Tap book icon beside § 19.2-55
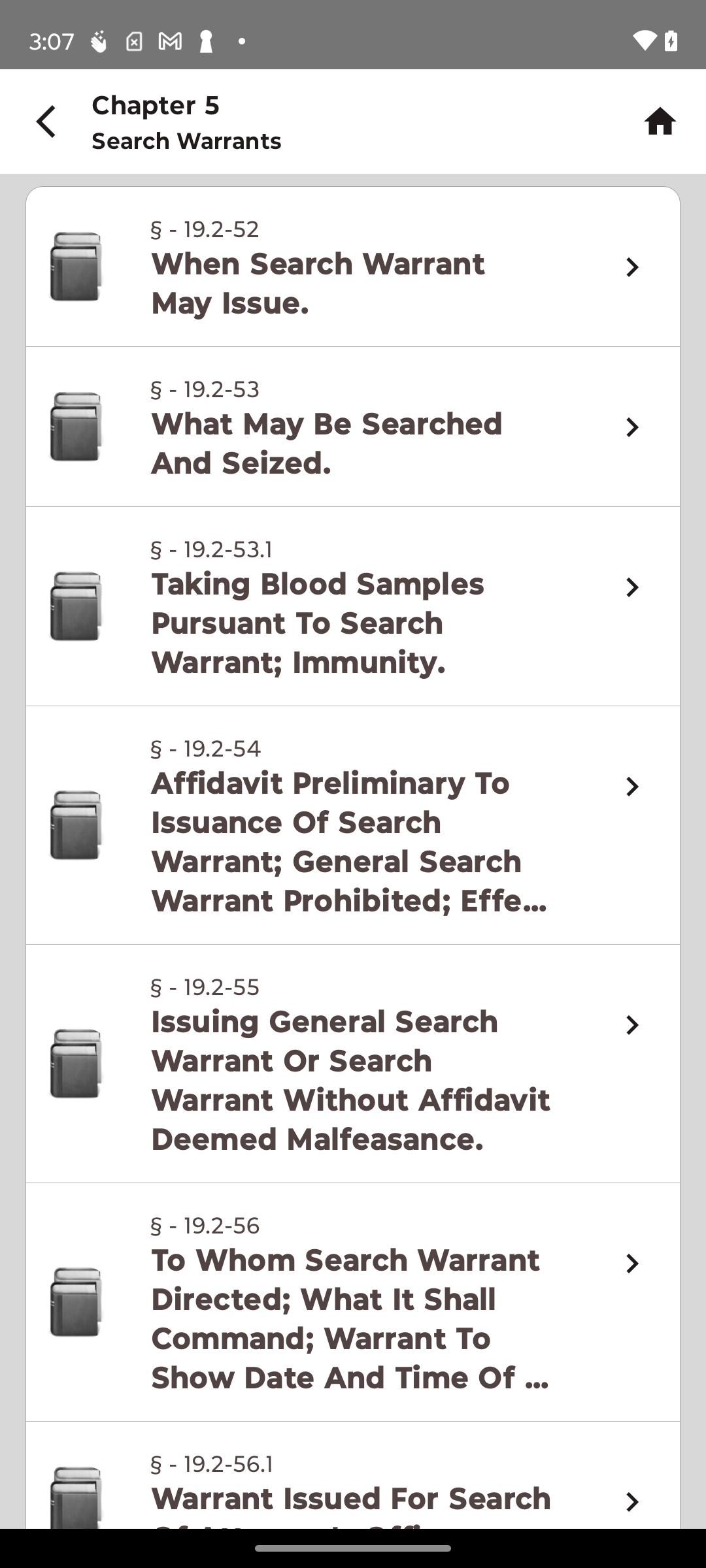 click(76, 1064)
